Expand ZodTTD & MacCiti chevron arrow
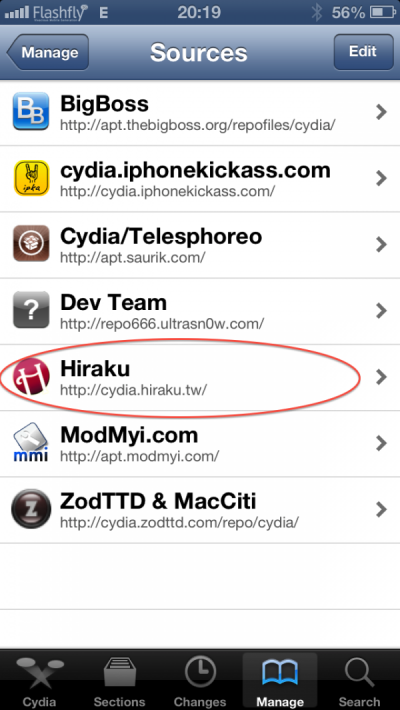Viewport: 400px width, 710px height. click(381, 509)
